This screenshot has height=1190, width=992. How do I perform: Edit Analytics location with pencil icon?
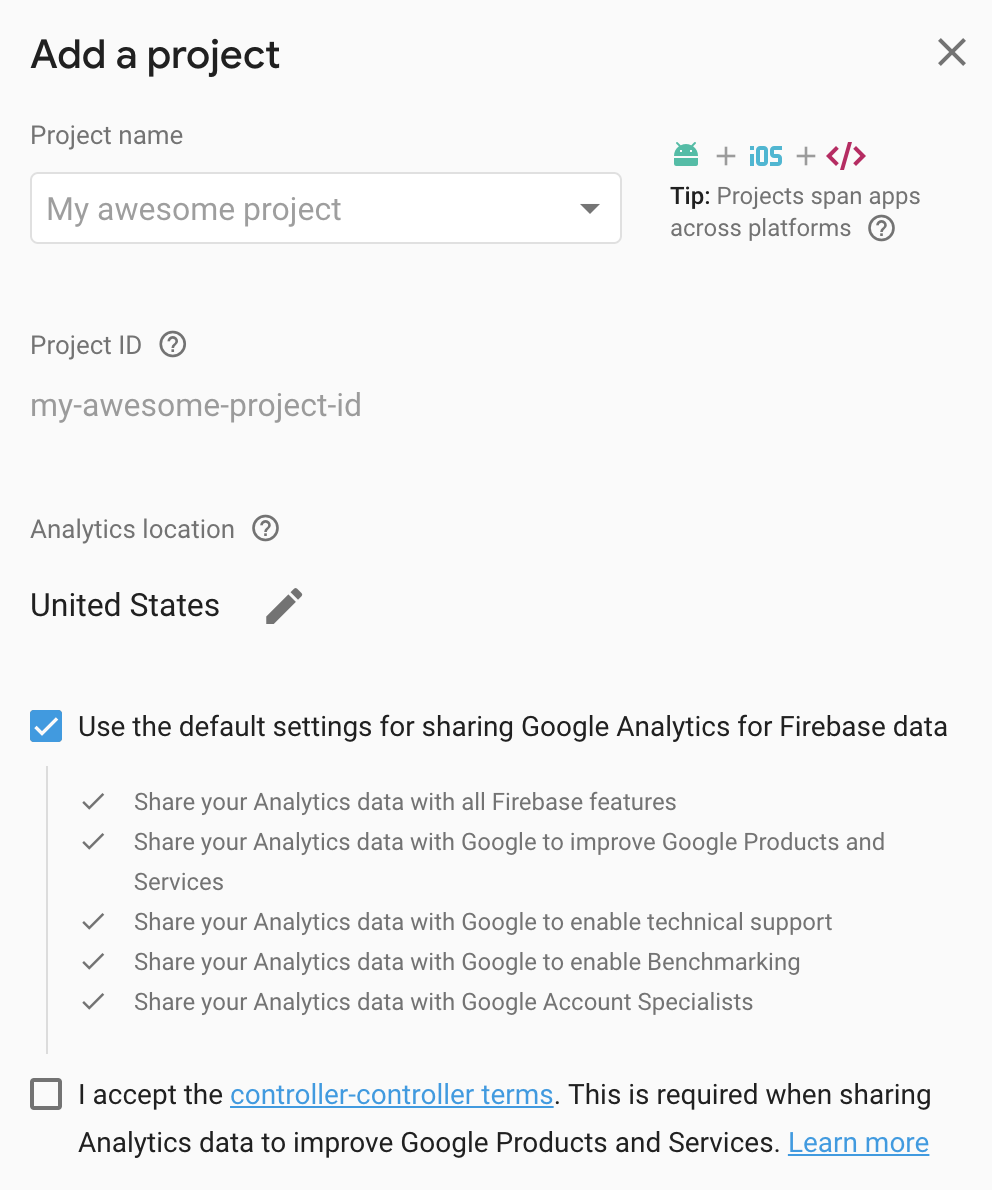point(284,606)
